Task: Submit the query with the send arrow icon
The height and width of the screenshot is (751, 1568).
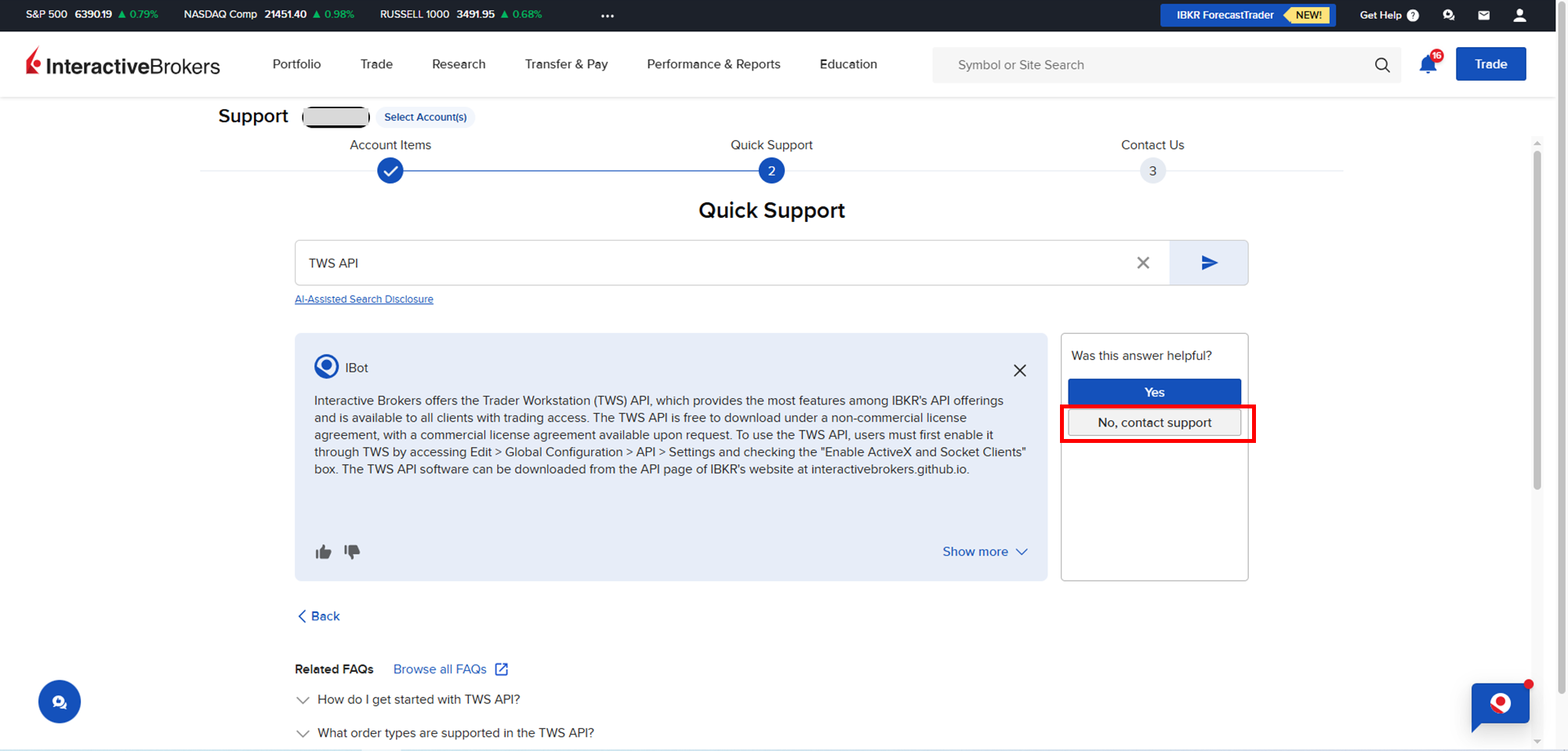Action: [1208, 263]
